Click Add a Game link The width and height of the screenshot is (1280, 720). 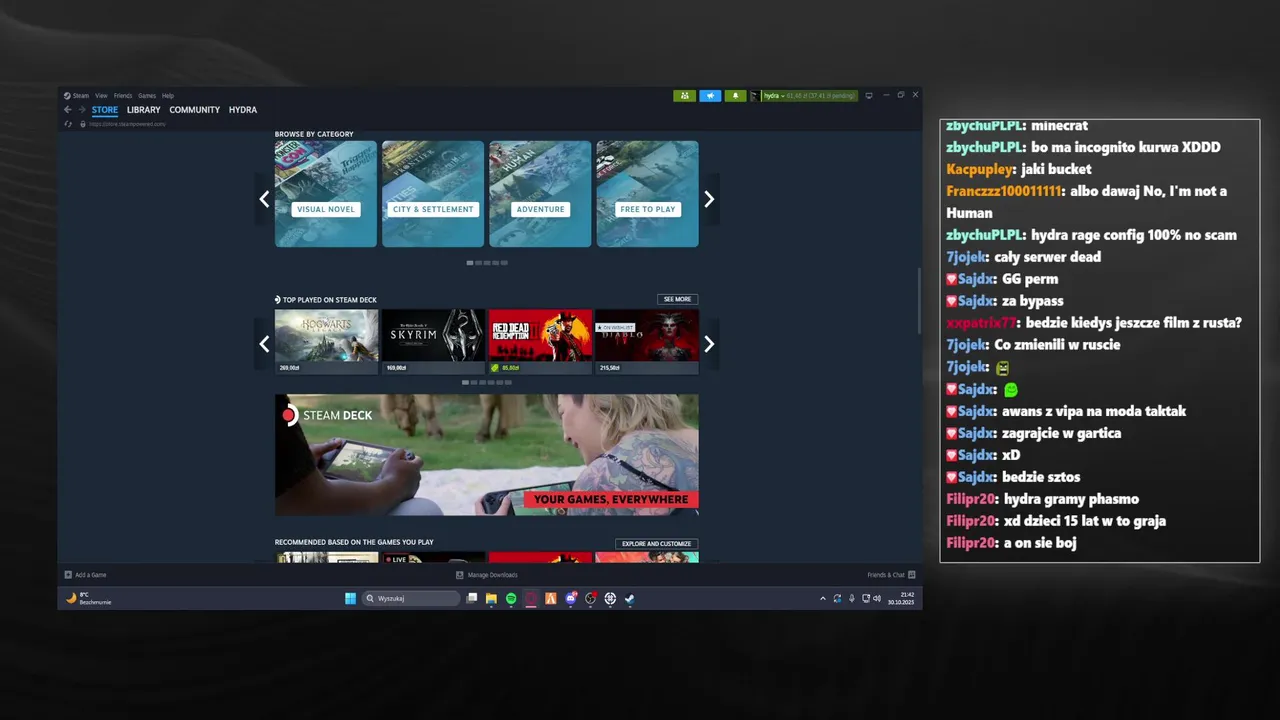tap(90, 575)
